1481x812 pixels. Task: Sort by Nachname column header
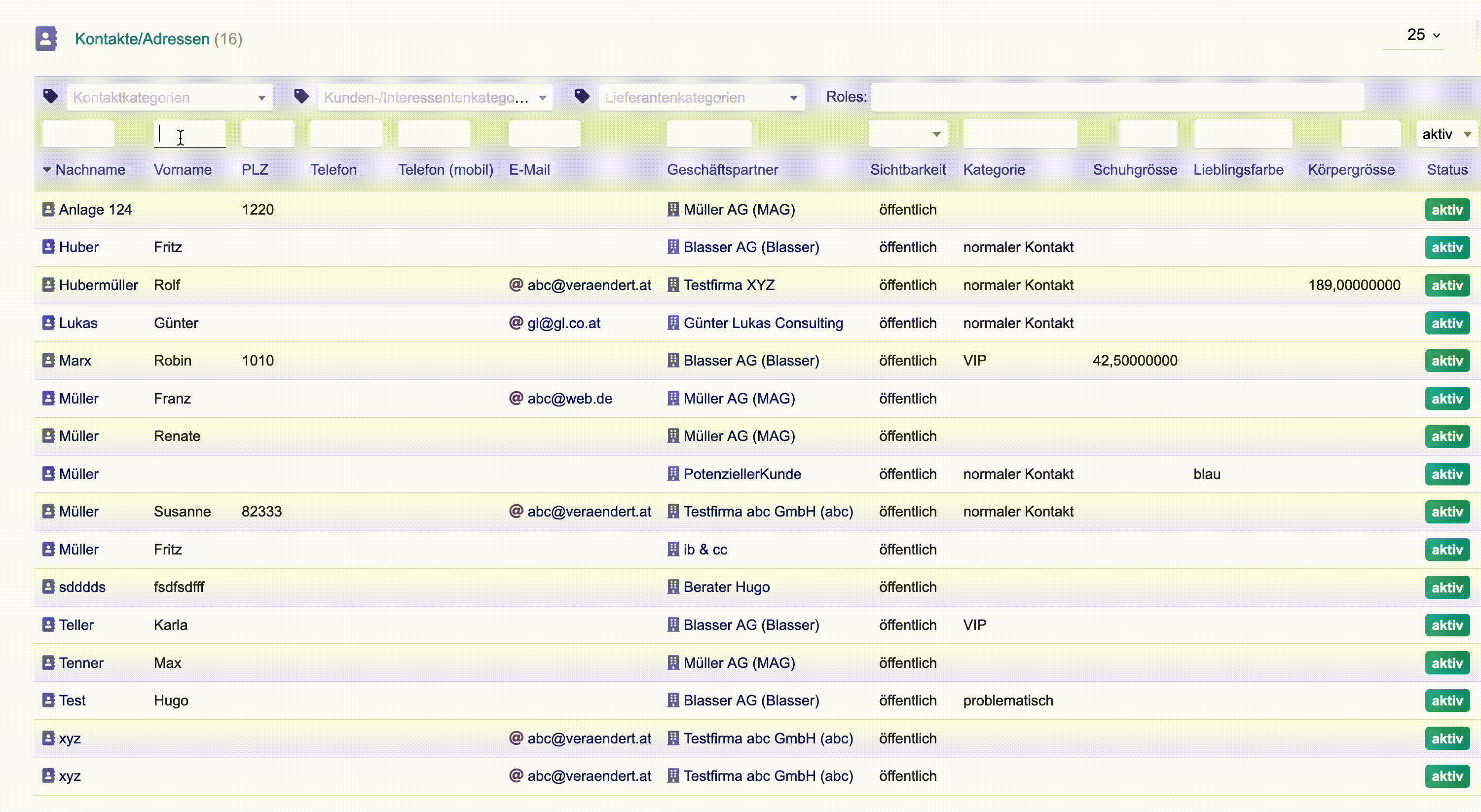(x=90, y=170)
